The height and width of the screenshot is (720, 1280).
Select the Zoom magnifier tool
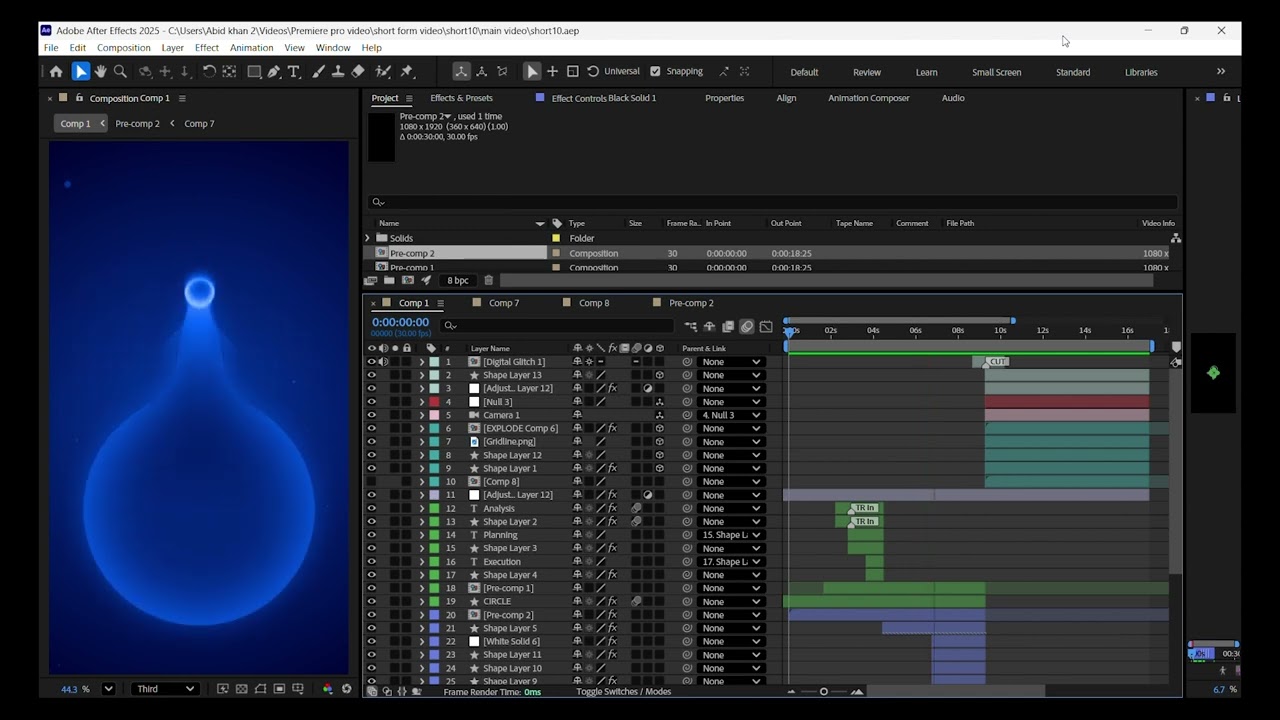(x=120, y=72)
